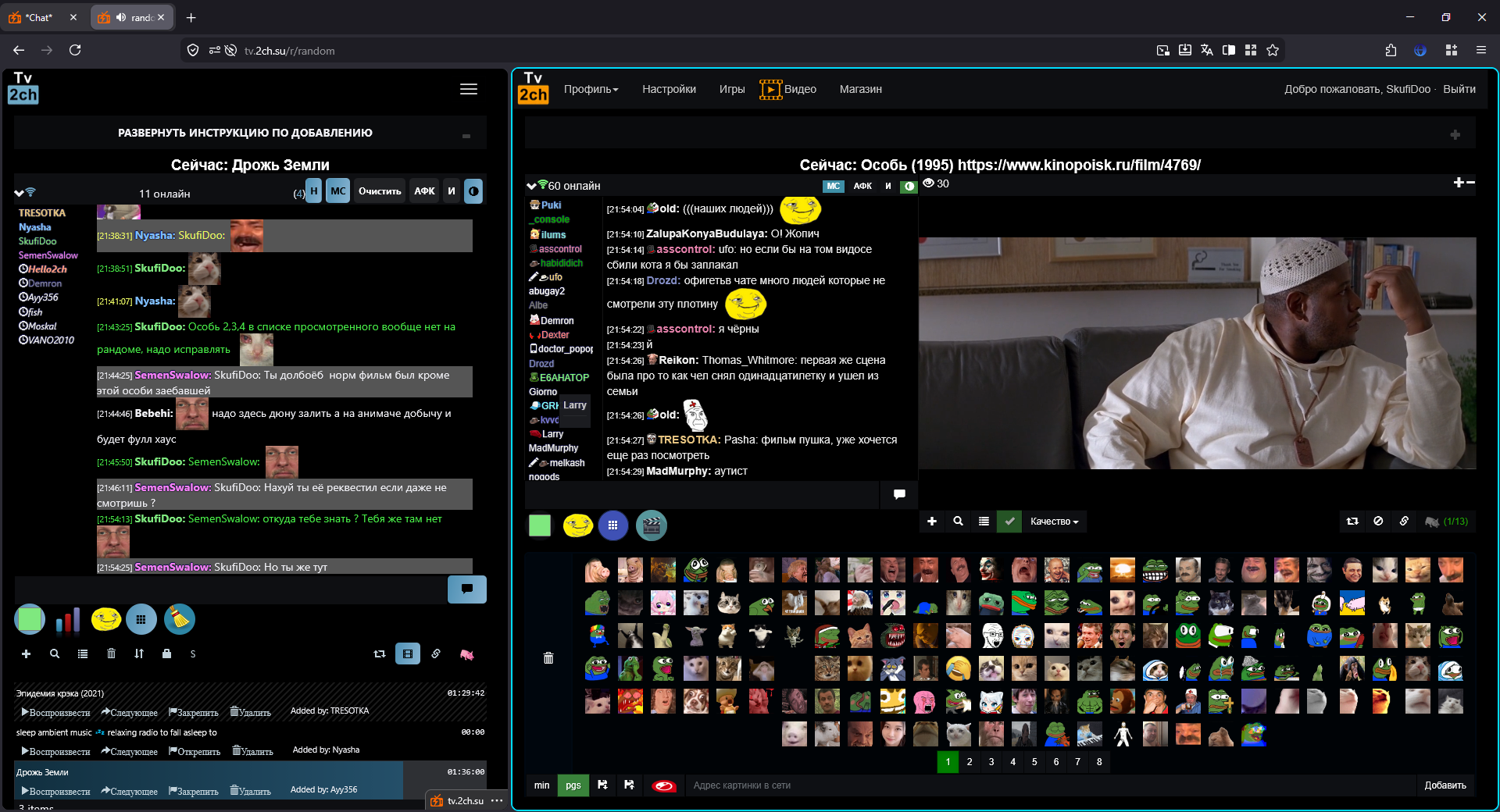The width and height of the screenshot is (1500, 812).
Task: Toggle МС in the Дрожь Земли chat header
Action: click(x=337, y=191)
